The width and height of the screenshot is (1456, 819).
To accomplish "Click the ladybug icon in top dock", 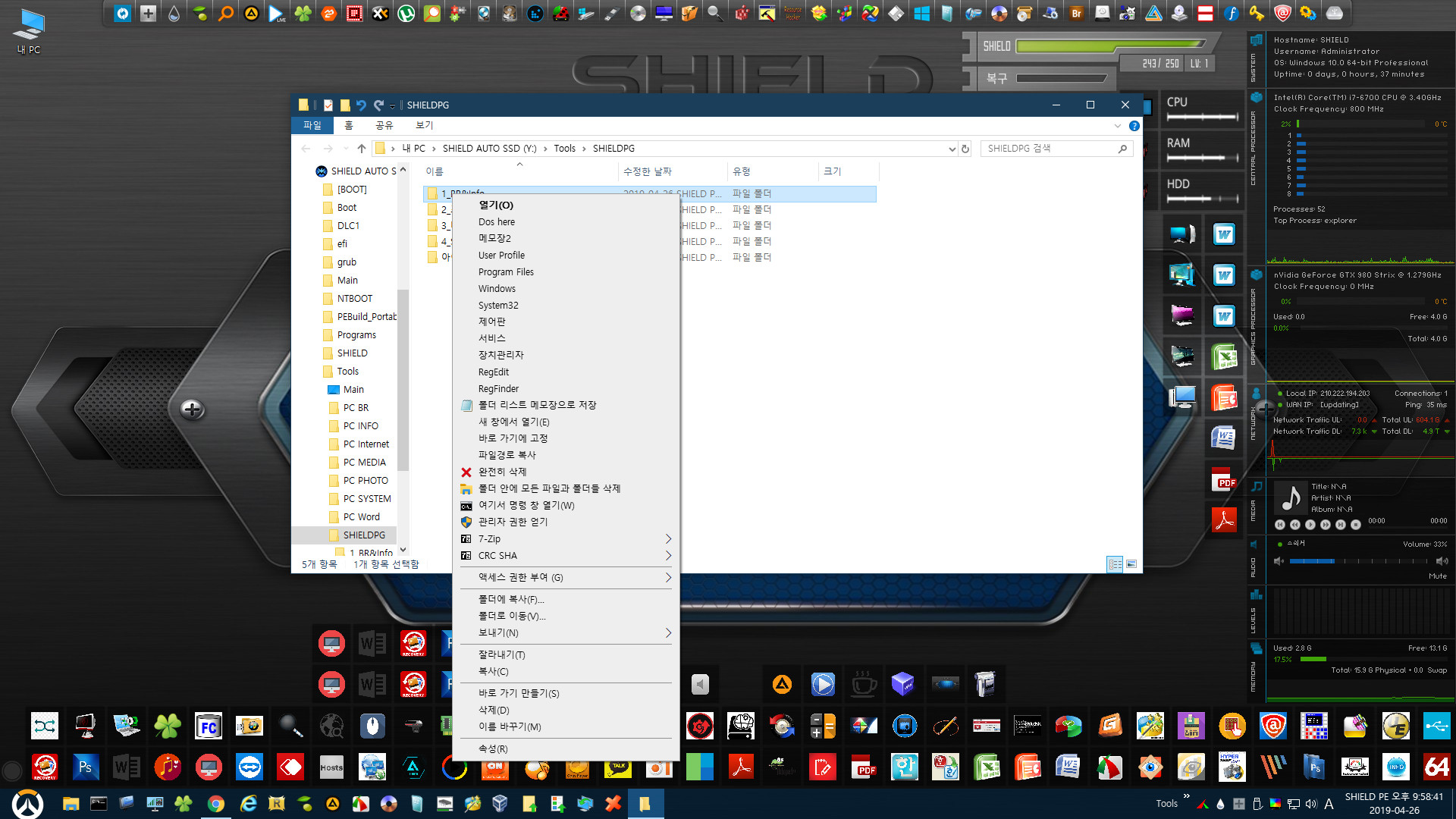I will [x=560, y=13].
